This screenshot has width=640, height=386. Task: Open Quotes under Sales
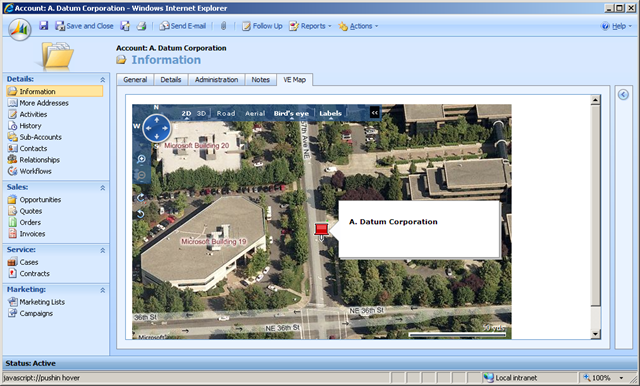tap(25, 211)
